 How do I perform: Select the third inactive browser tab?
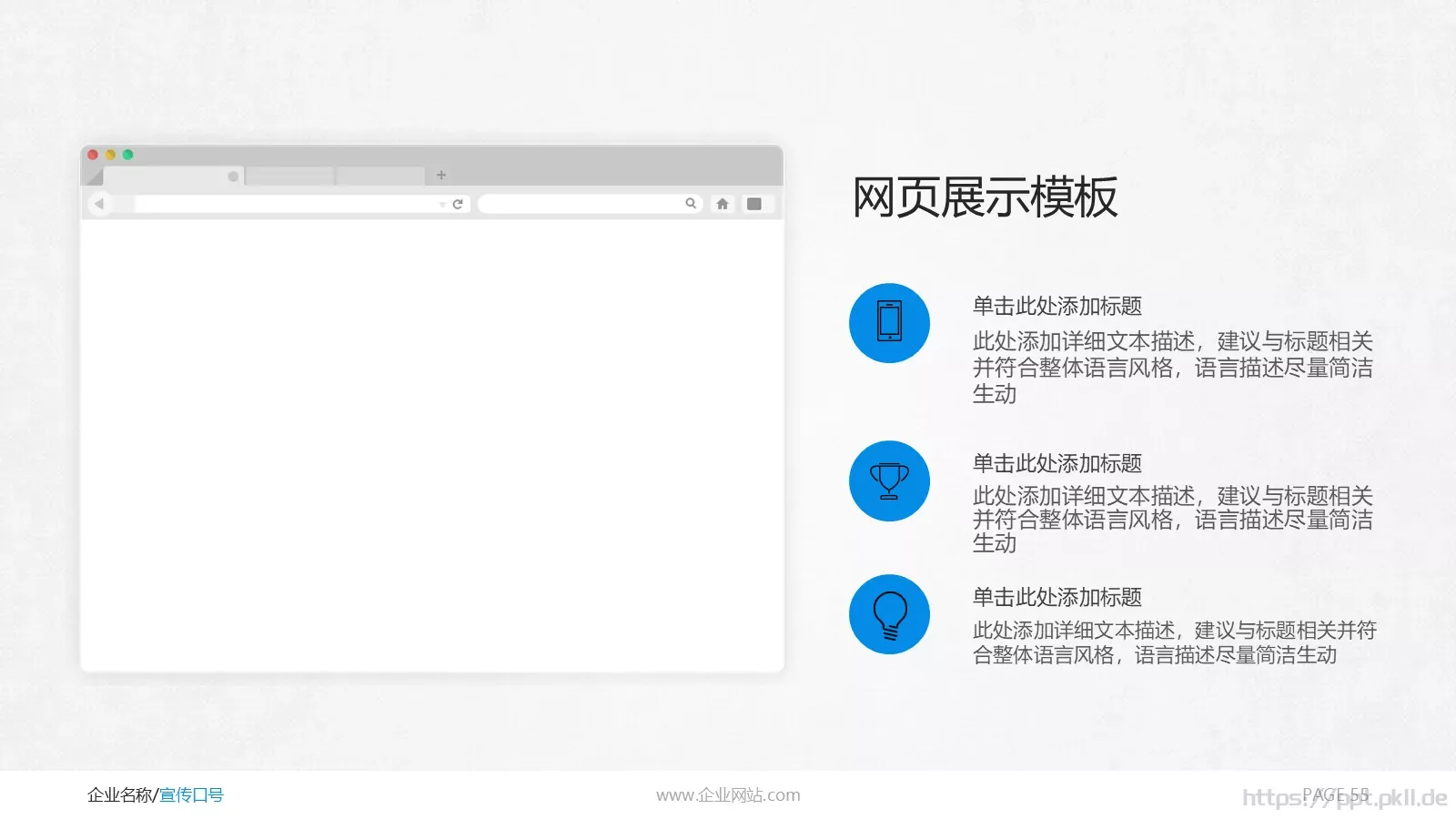380,177
